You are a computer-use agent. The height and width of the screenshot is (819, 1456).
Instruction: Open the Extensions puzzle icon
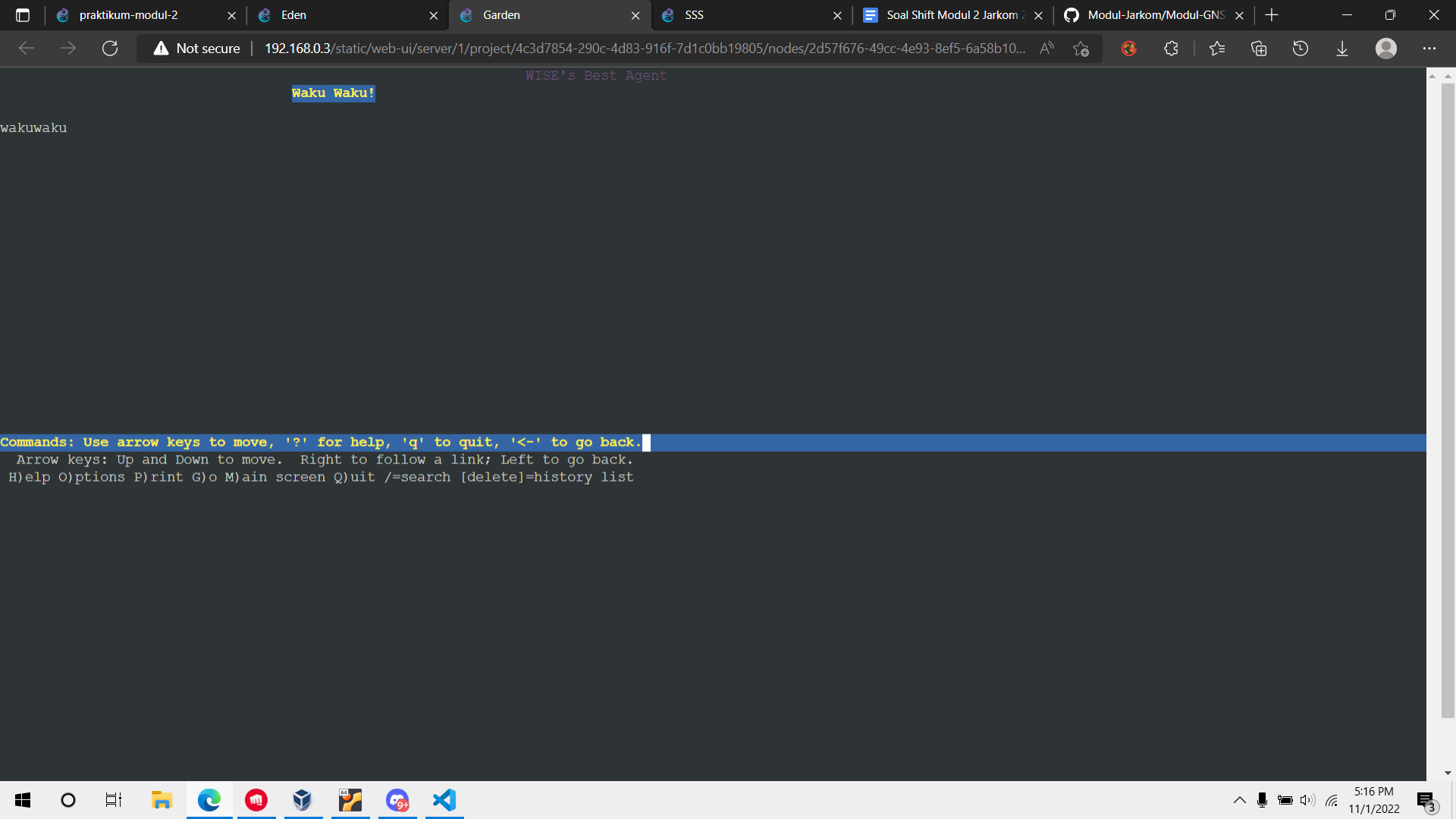pos(1171,49)
